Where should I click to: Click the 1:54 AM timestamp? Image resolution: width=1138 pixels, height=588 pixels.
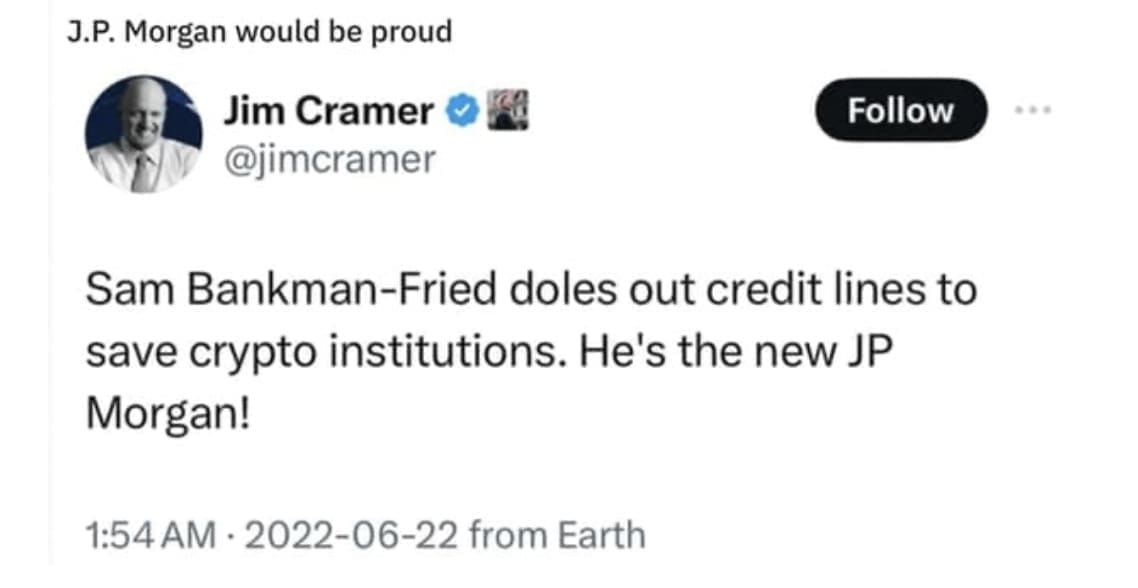(x=150, y=535)
